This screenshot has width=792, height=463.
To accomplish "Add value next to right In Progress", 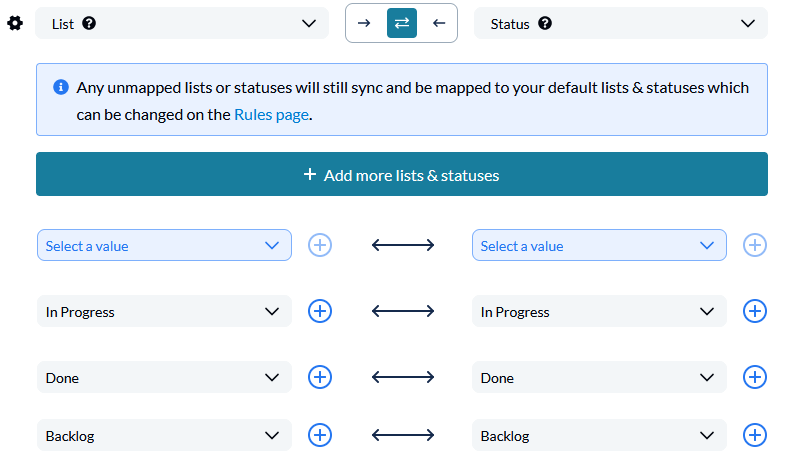I will pyautogui.click(x=755, y=311).
